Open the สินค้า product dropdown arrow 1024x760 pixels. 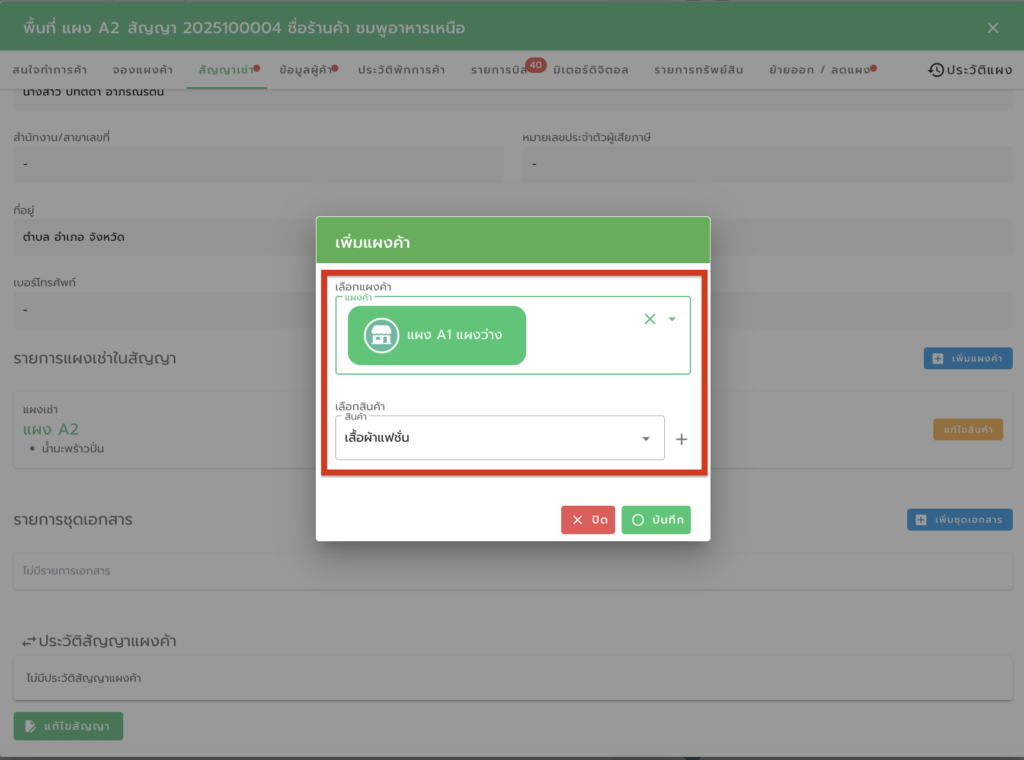coord(646,439)
